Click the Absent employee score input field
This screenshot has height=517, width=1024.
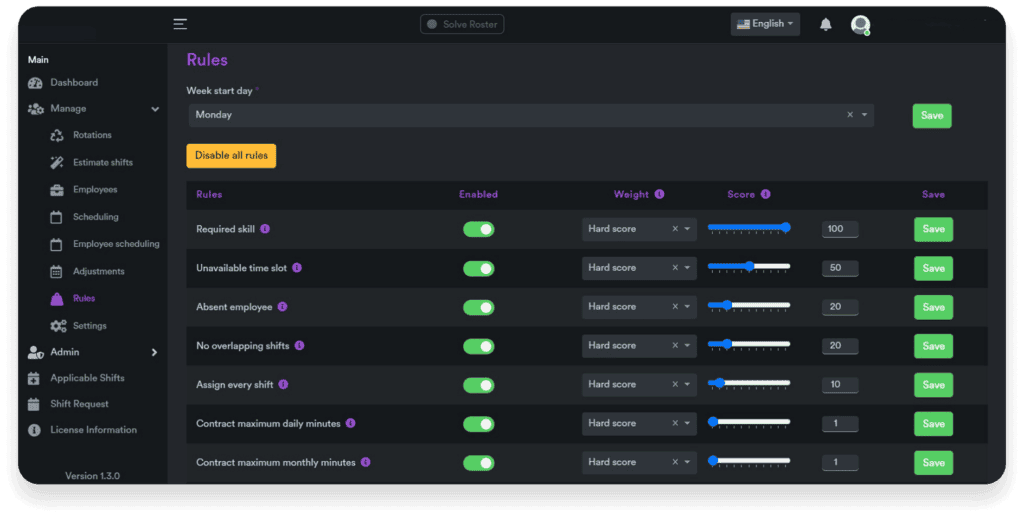[x=839, y=307]
